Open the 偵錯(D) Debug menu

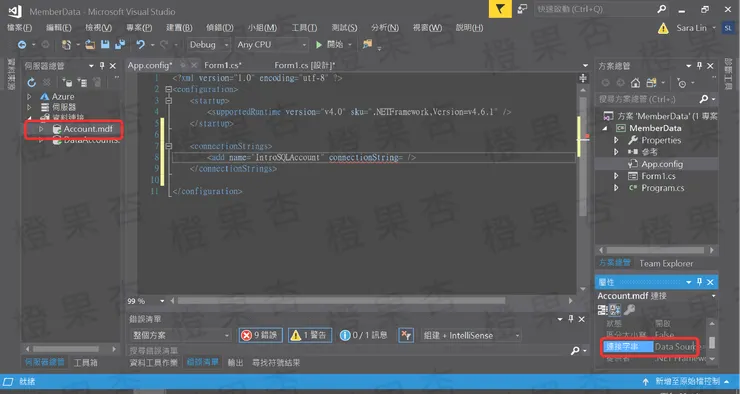coord(220,28)
